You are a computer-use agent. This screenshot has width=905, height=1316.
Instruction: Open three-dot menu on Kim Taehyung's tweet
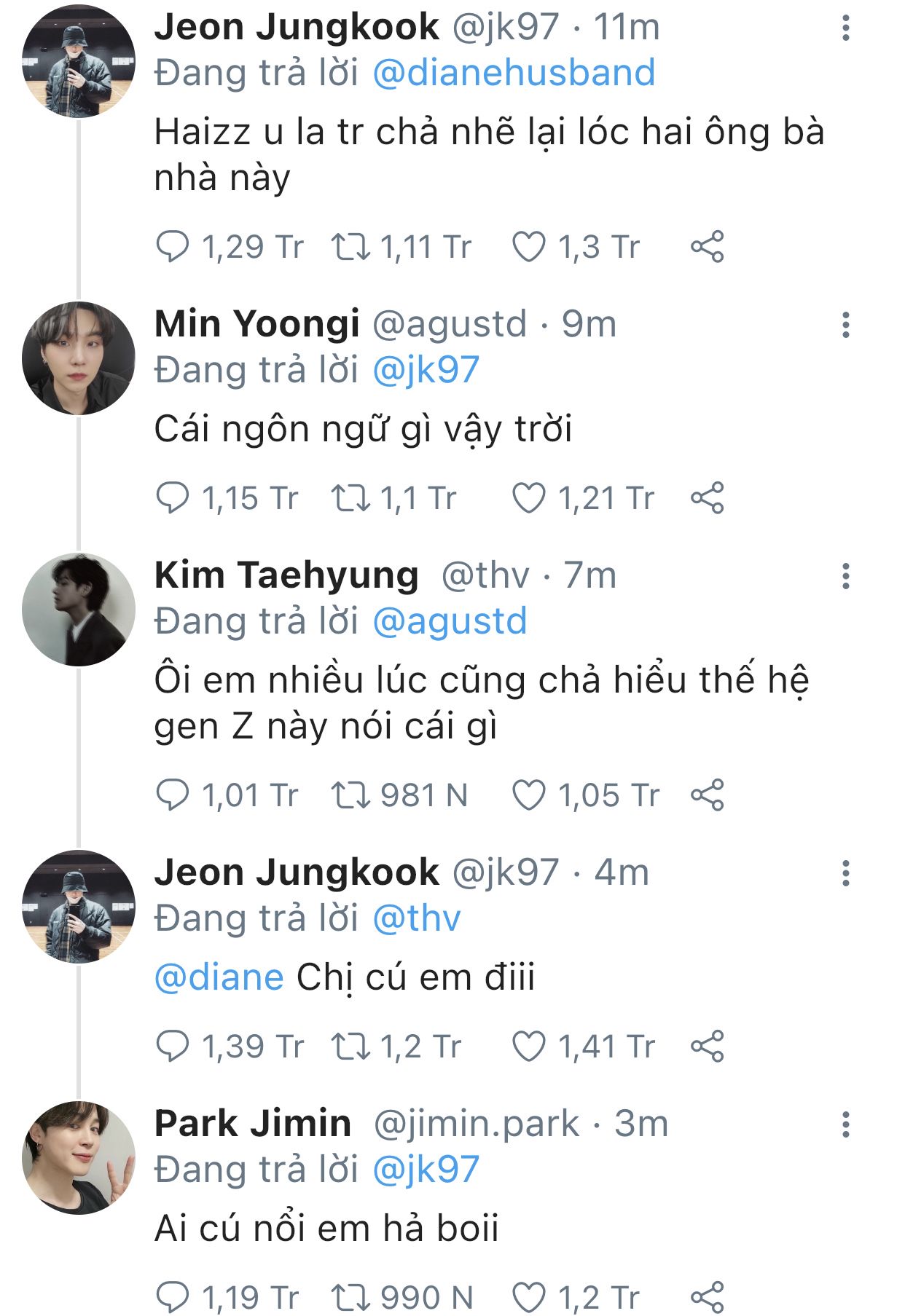845,576
